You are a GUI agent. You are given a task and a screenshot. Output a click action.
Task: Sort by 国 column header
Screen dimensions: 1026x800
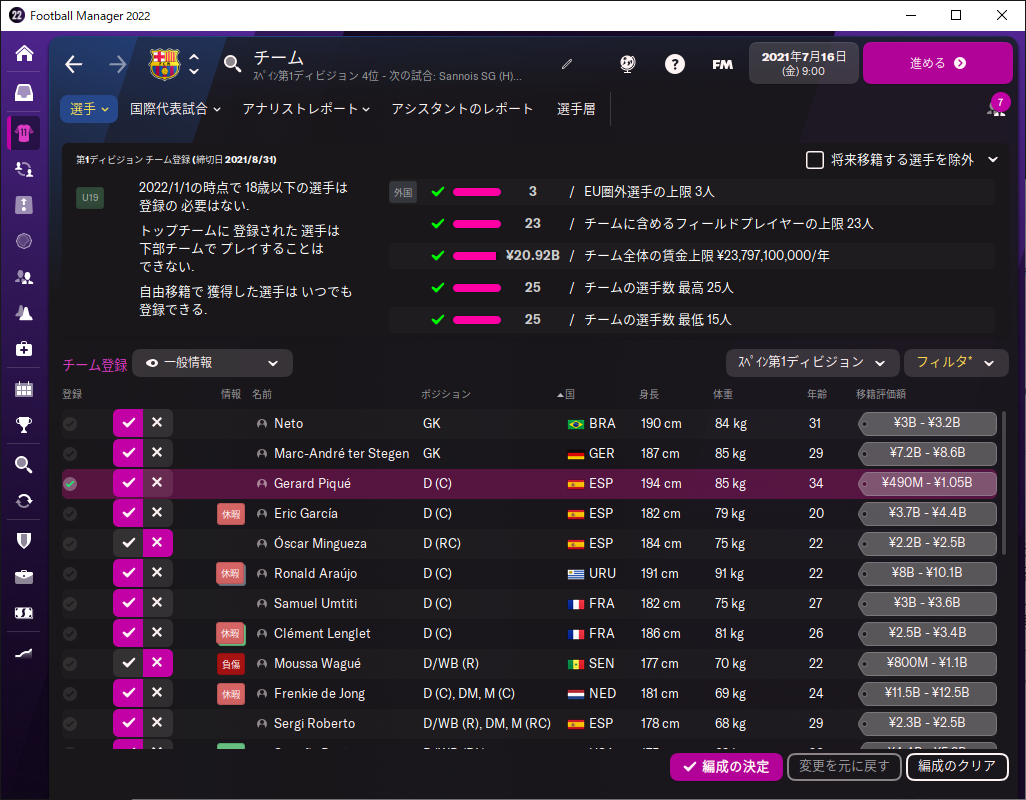pos(566,394)
